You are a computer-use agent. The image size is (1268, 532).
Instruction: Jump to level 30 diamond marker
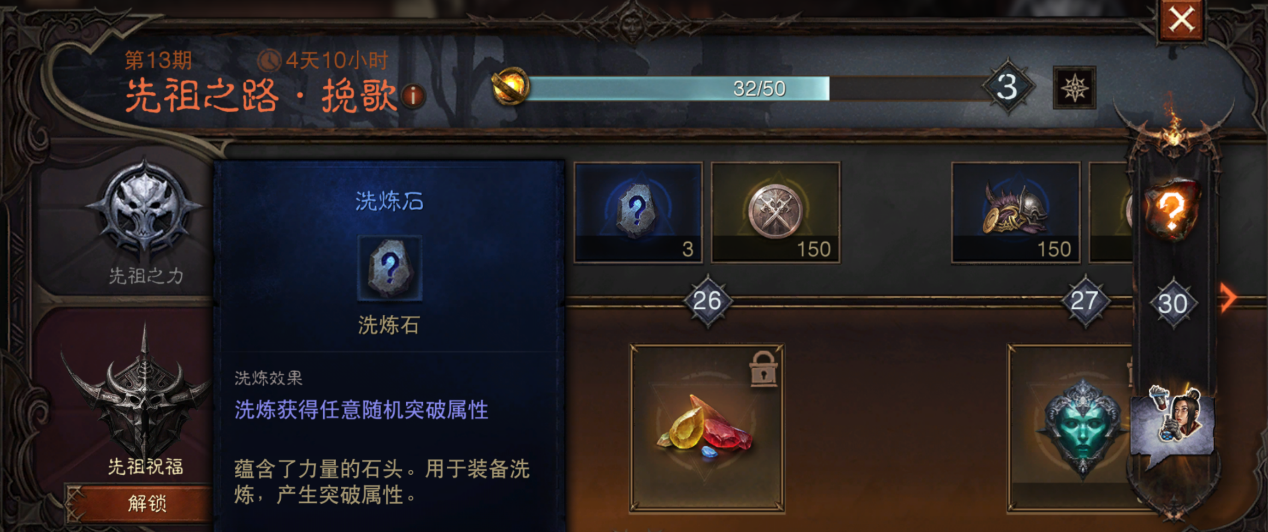[1172, 302]
